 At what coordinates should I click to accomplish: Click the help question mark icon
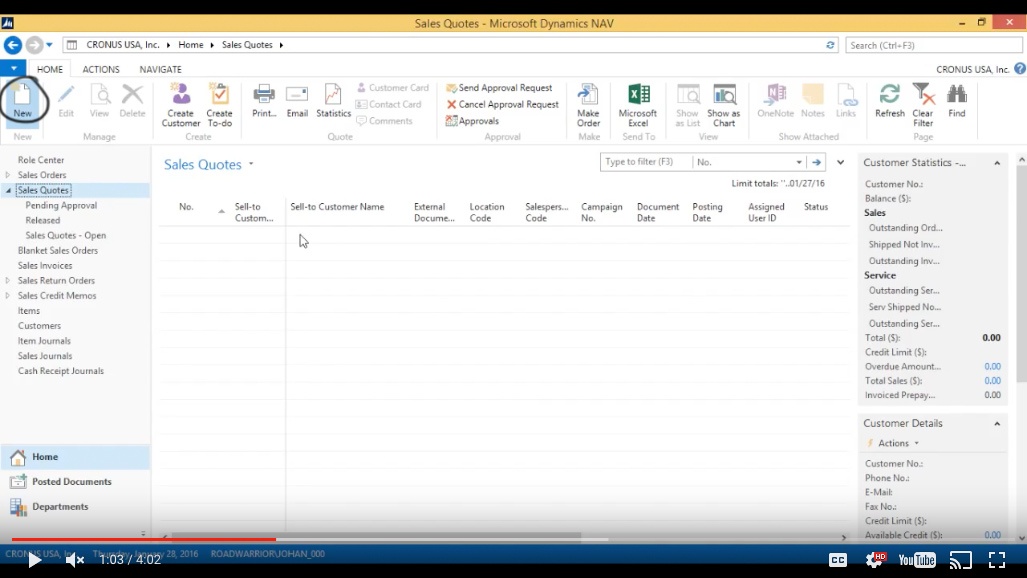[x=1020, y=69]
